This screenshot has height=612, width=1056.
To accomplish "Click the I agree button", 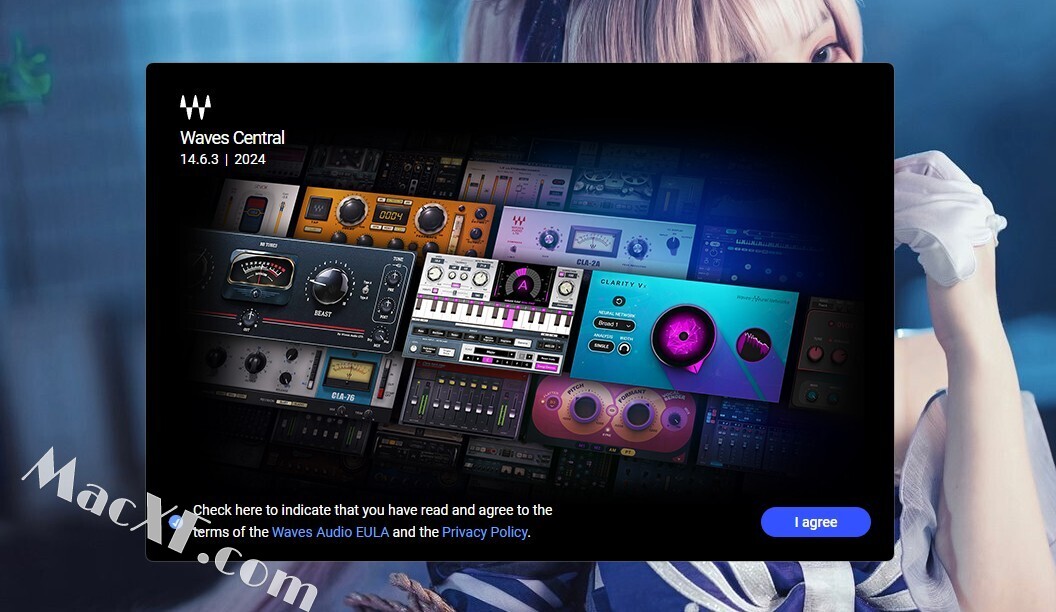I will coord(816,522).
